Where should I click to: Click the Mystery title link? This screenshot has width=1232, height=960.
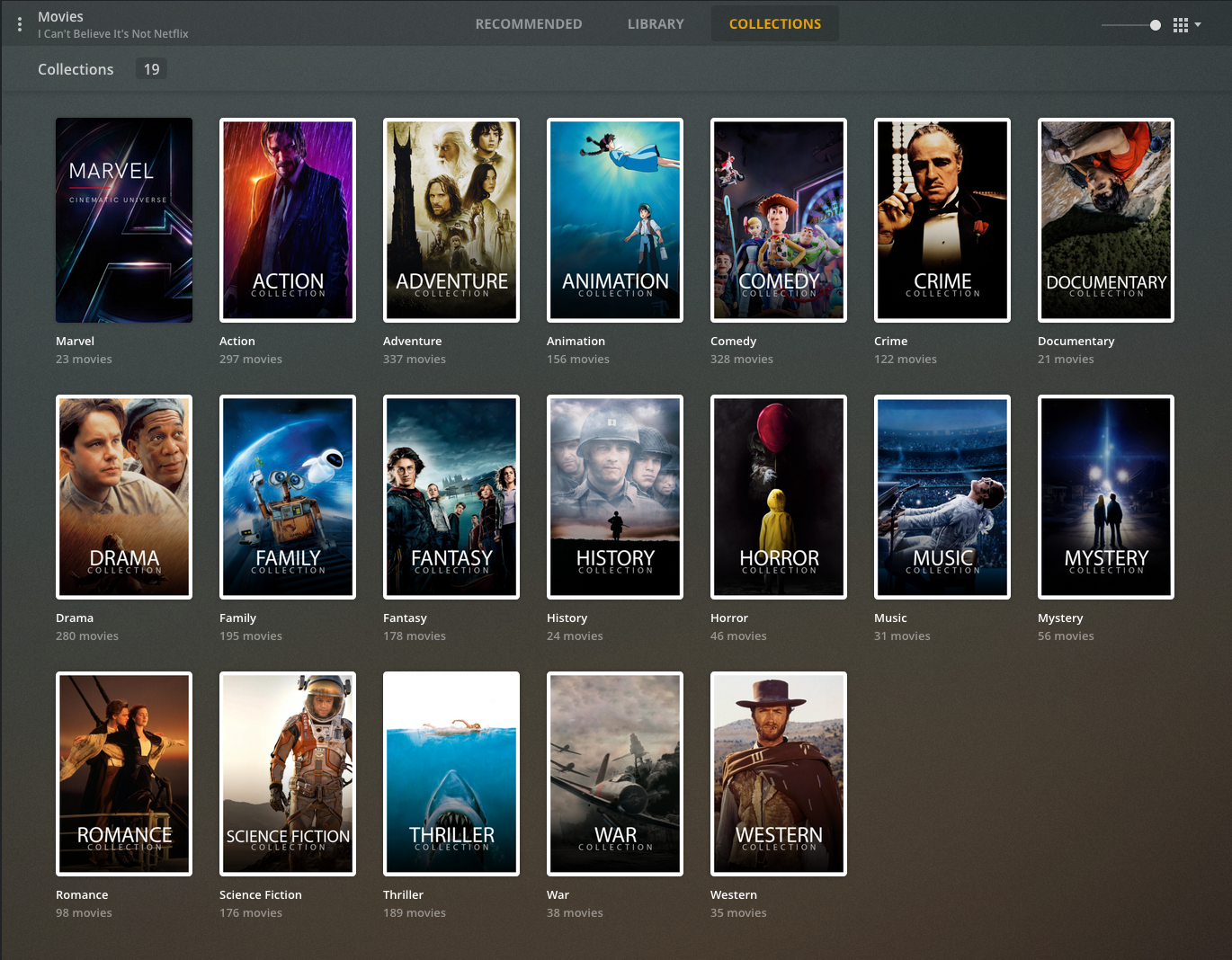coord(1060,618)
